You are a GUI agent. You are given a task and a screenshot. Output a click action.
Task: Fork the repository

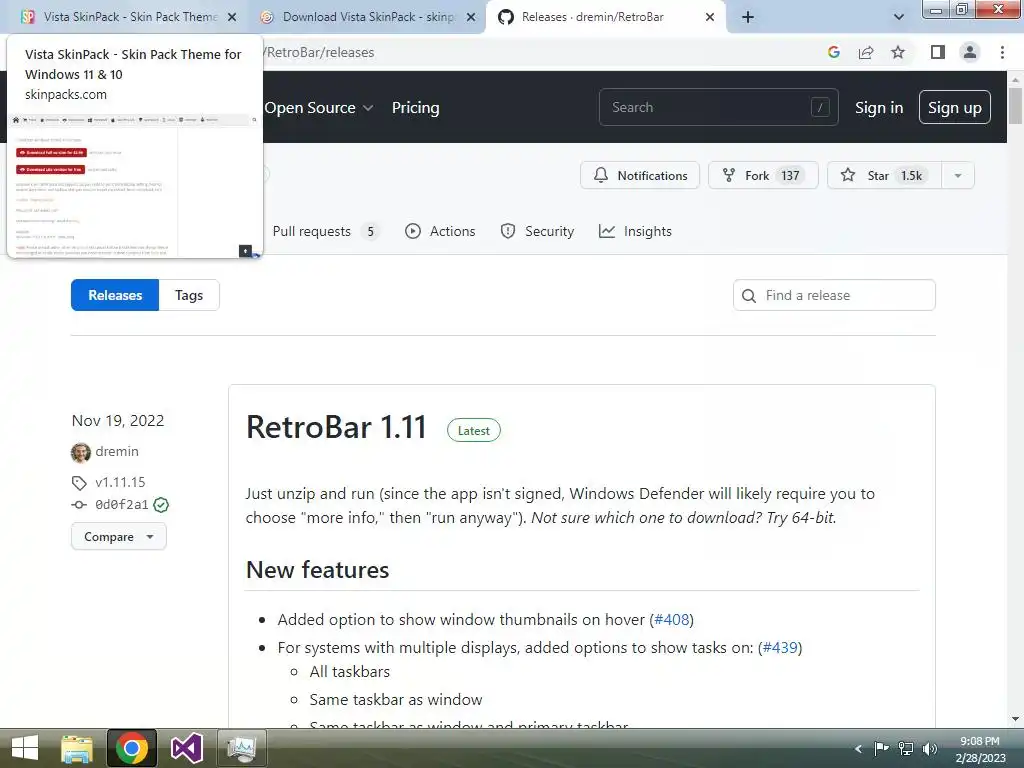(x=763, y=175)
